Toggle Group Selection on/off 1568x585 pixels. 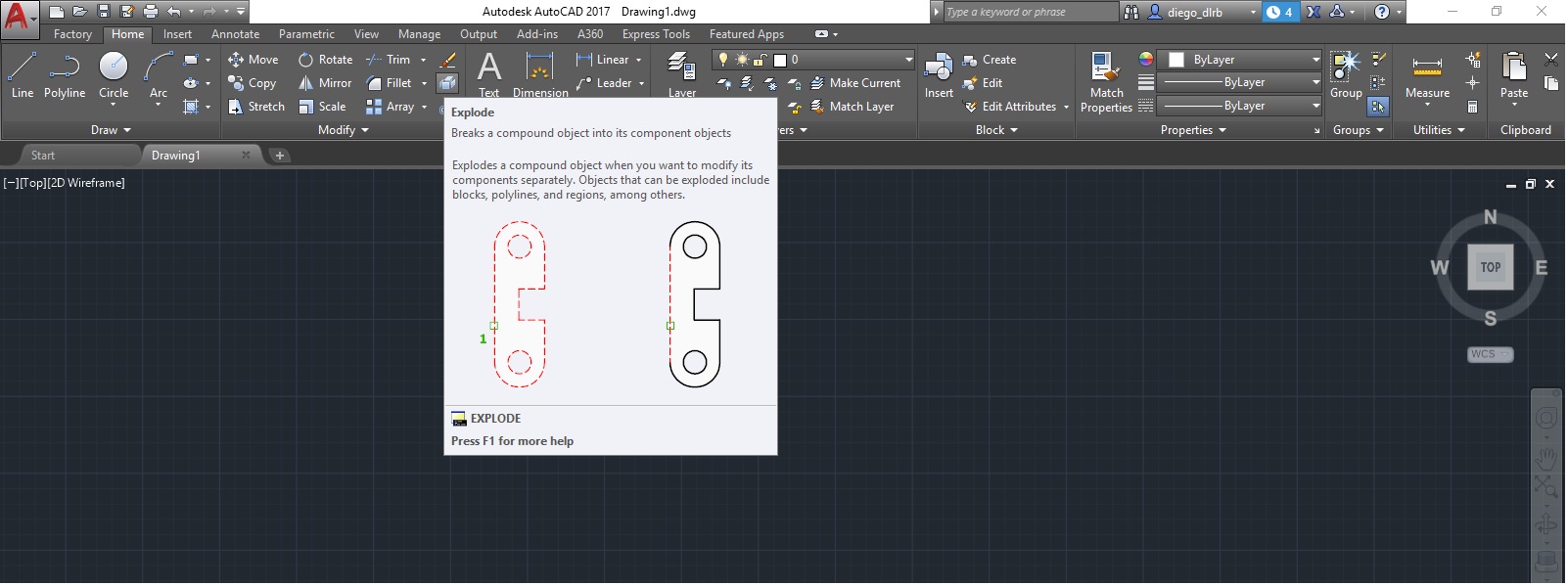tap(1378, 107)
